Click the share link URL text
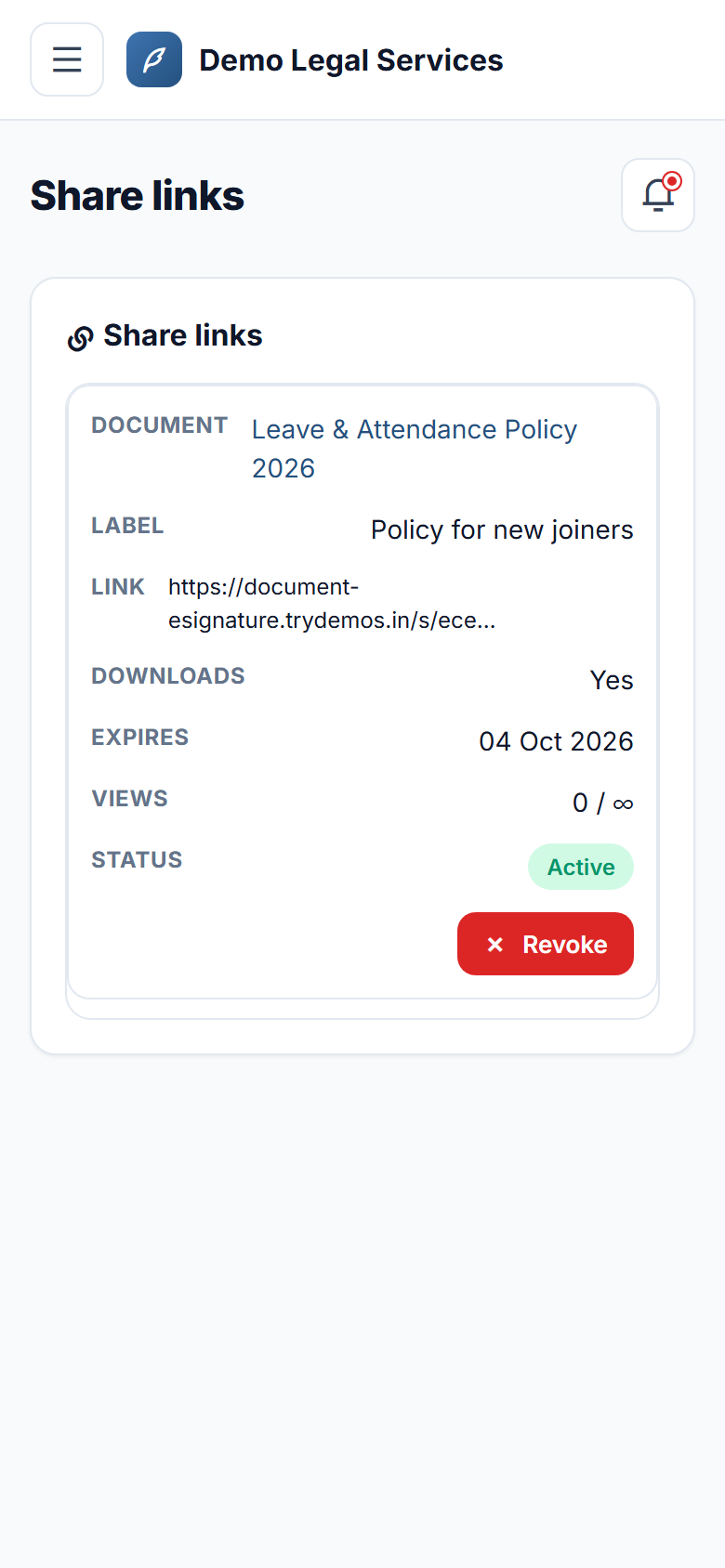Screen dimensions: 725x1568 pyautogui.click(x=332, y=604)
